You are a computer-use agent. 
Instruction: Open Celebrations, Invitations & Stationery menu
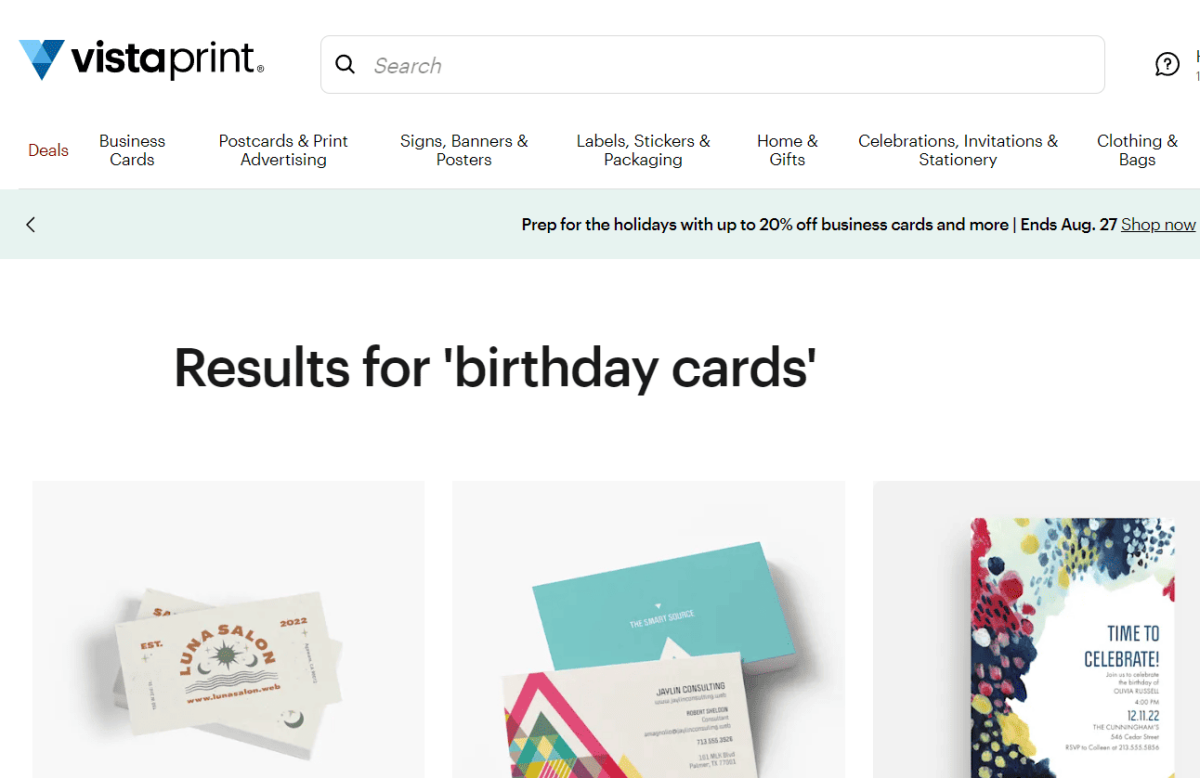pos(958,150)
